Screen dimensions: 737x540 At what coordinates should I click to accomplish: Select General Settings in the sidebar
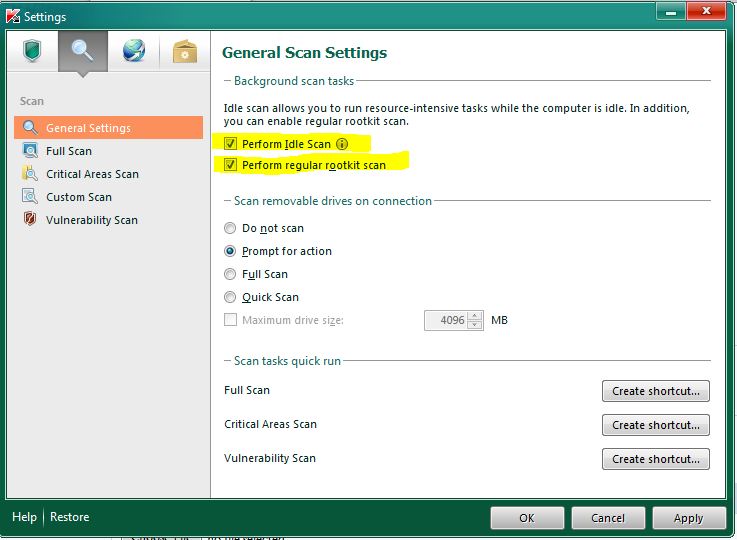coord(109,127)
